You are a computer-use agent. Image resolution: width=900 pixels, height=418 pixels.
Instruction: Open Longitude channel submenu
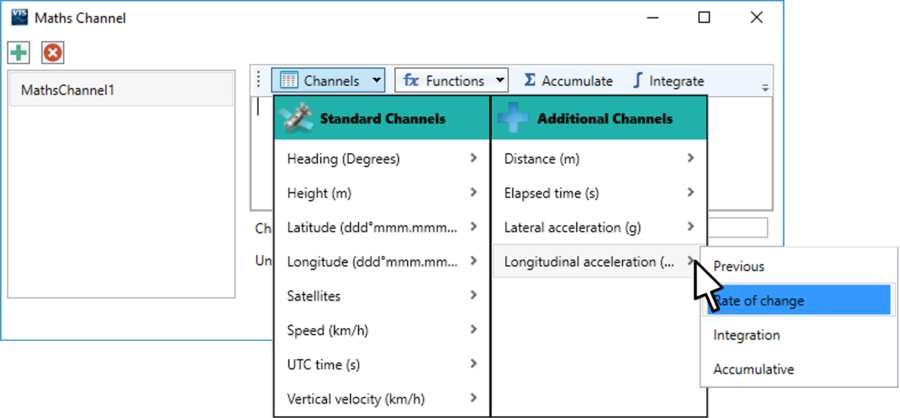(x=382, y=262)
